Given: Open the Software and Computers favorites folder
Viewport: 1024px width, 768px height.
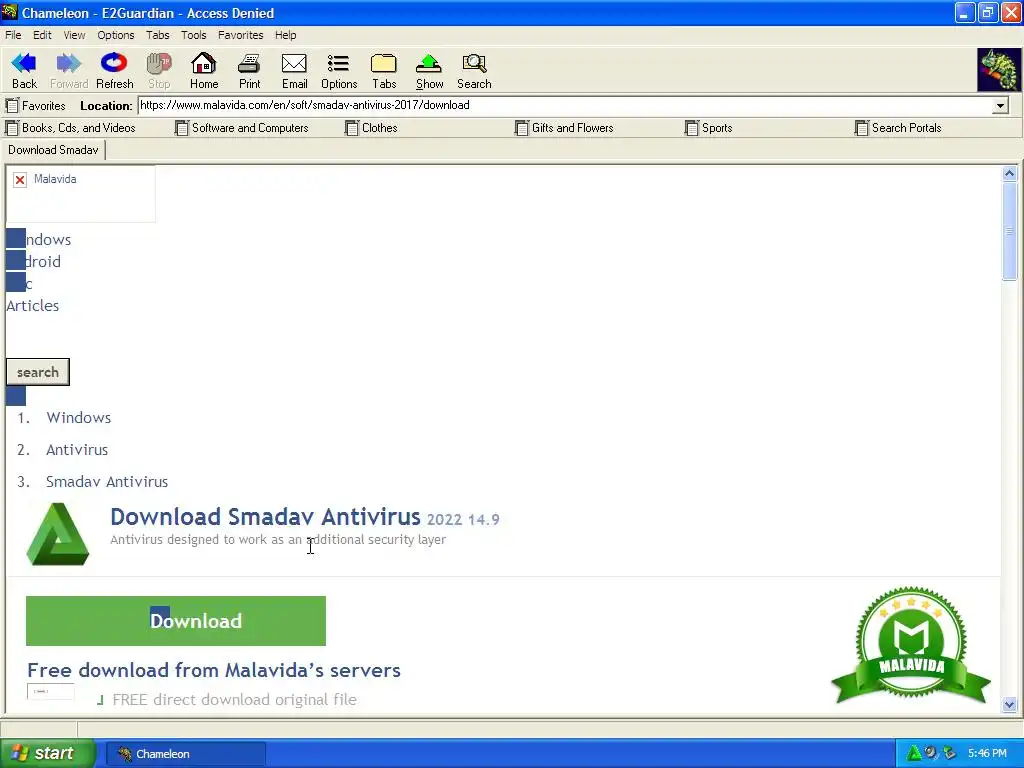Looking at the screenshot, I should point(242,128).
